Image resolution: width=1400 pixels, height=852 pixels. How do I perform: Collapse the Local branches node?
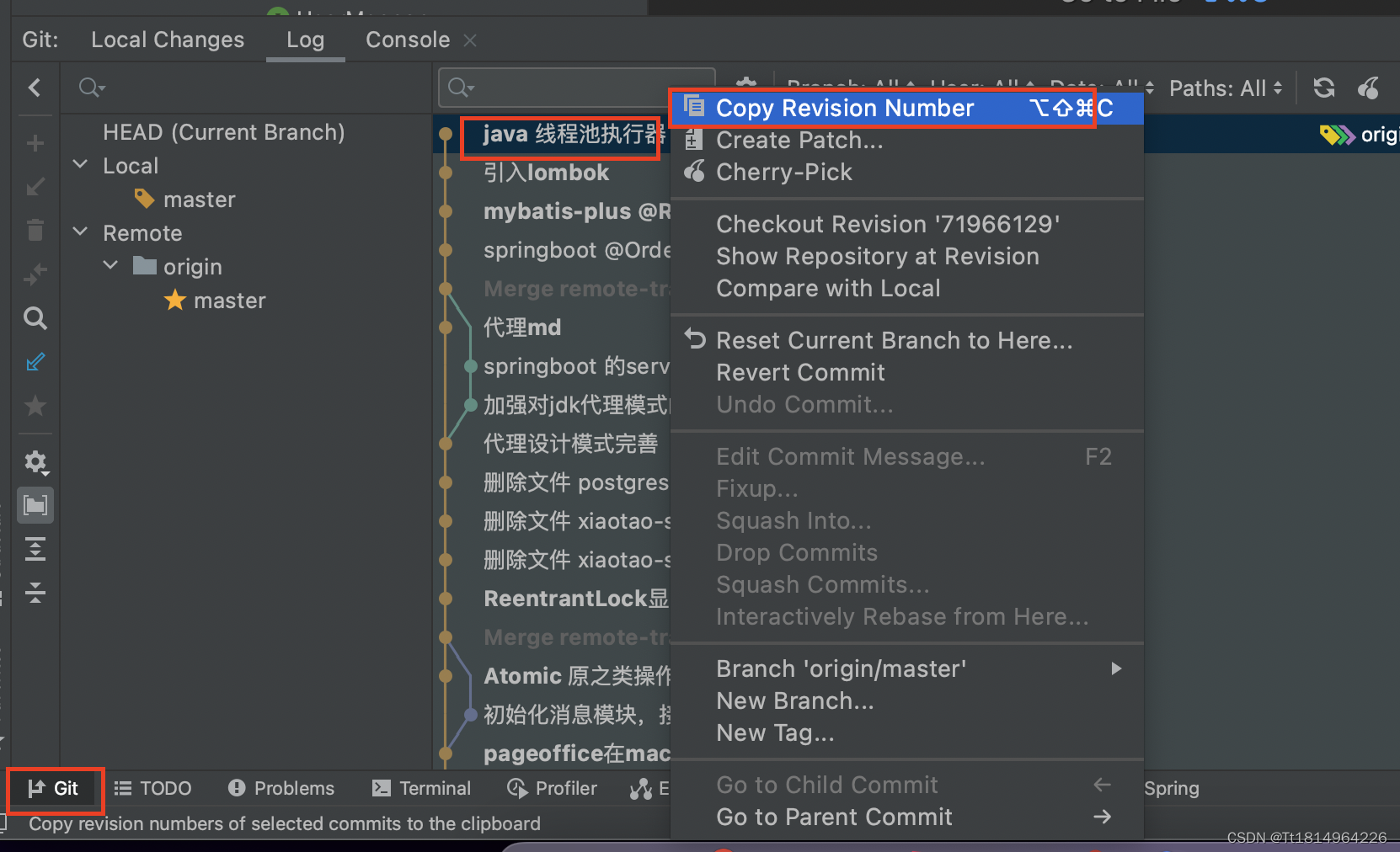coord(81,164)
